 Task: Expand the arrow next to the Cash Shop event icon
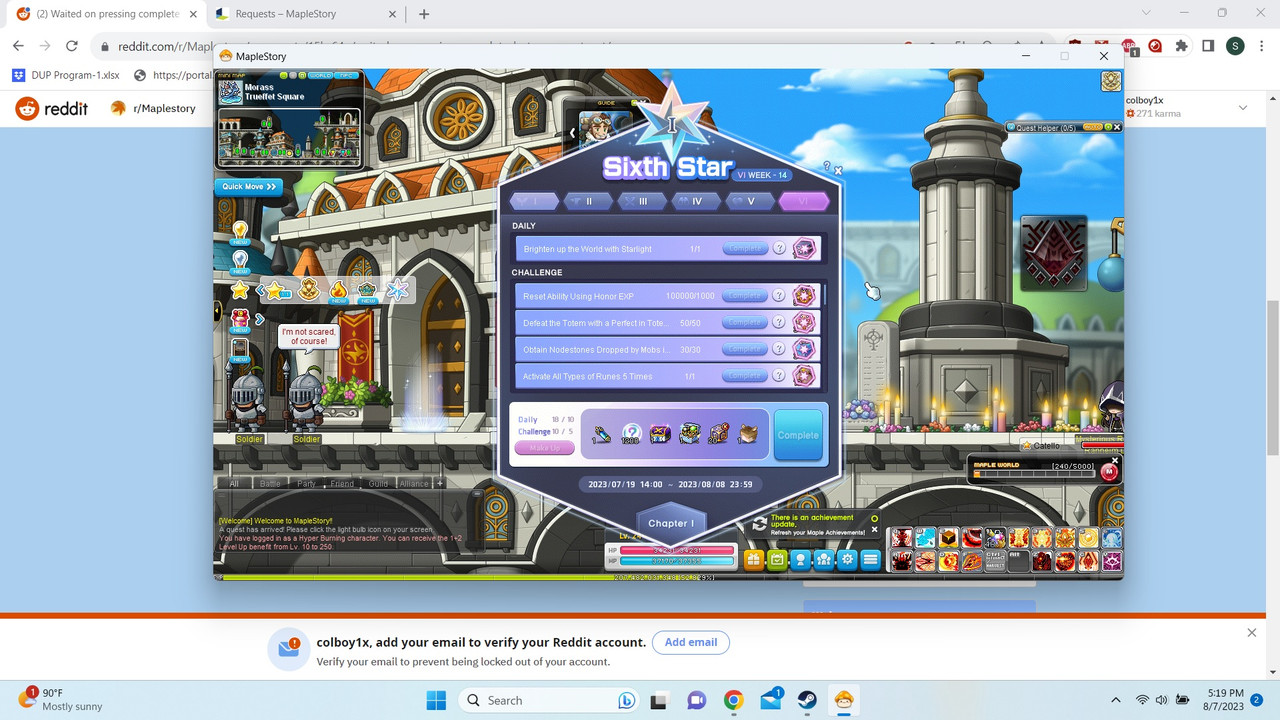(x=259, y=319)
